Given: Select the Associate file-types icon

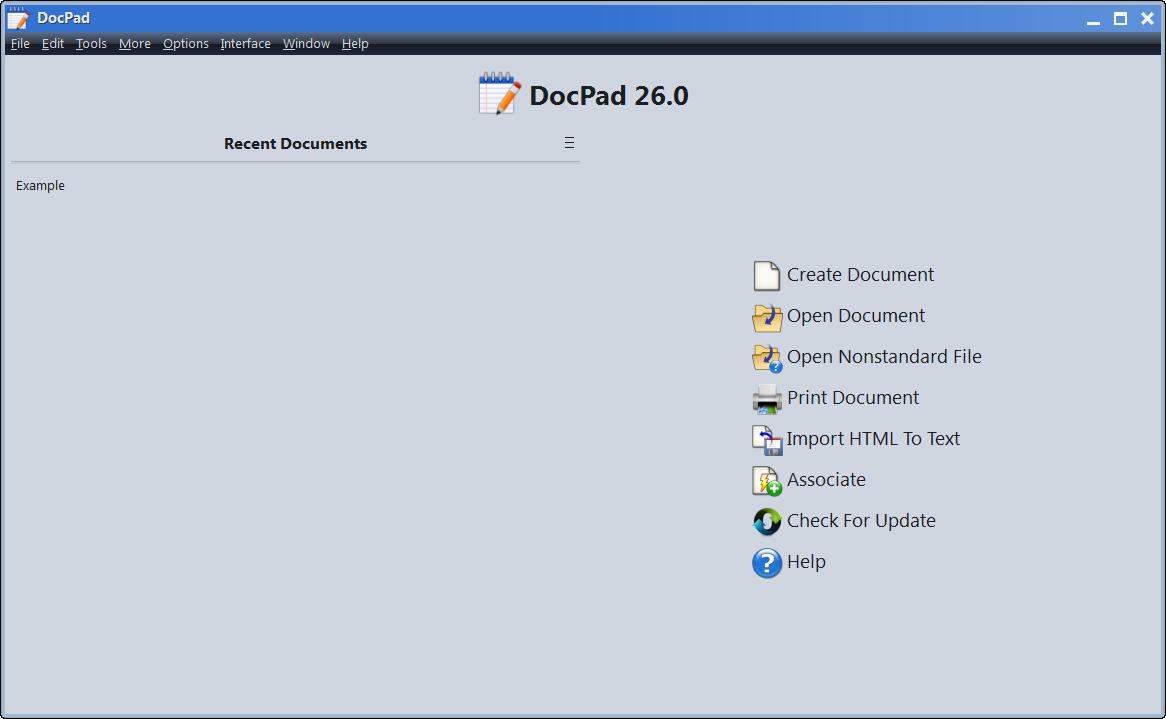Looking at the screenshot, I should pos(766,479).
